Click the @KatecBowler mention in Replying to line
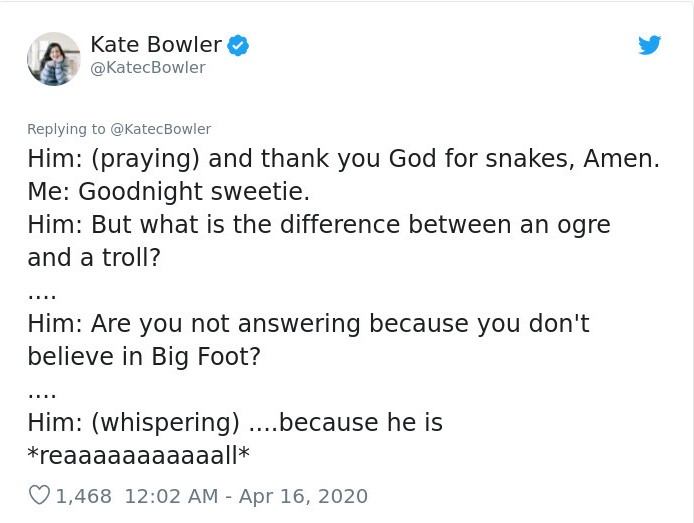Image resolution: width=694 pixels, height=523 pixels. pos(160,129)
